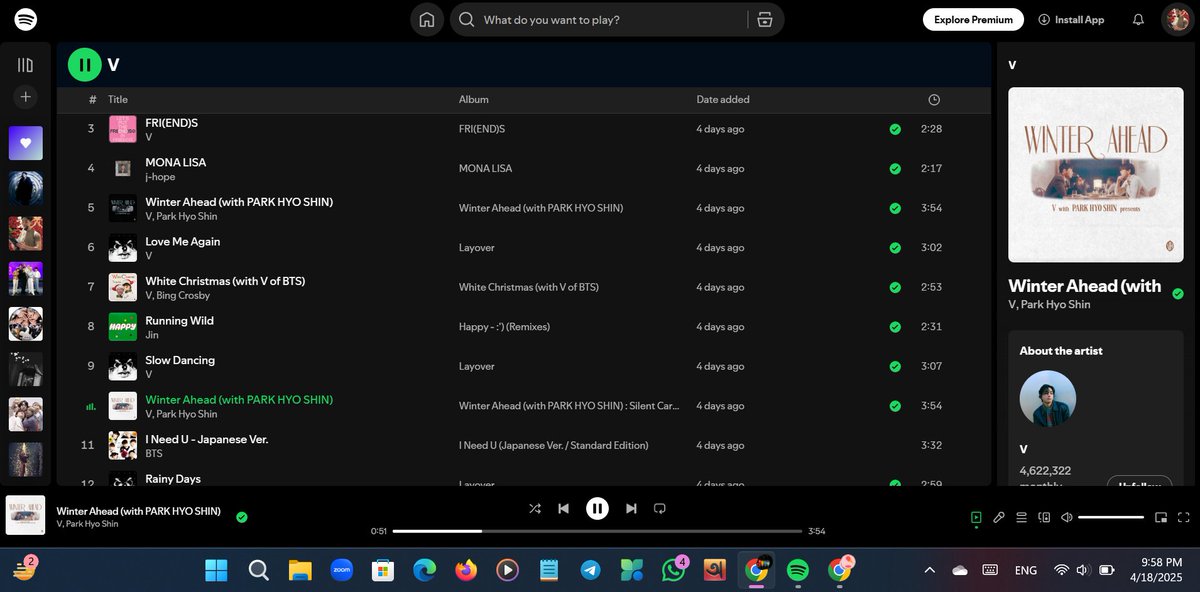Open j-hope artist link
The height and width of the screenshot is (592, 1200).
(160, 177)
